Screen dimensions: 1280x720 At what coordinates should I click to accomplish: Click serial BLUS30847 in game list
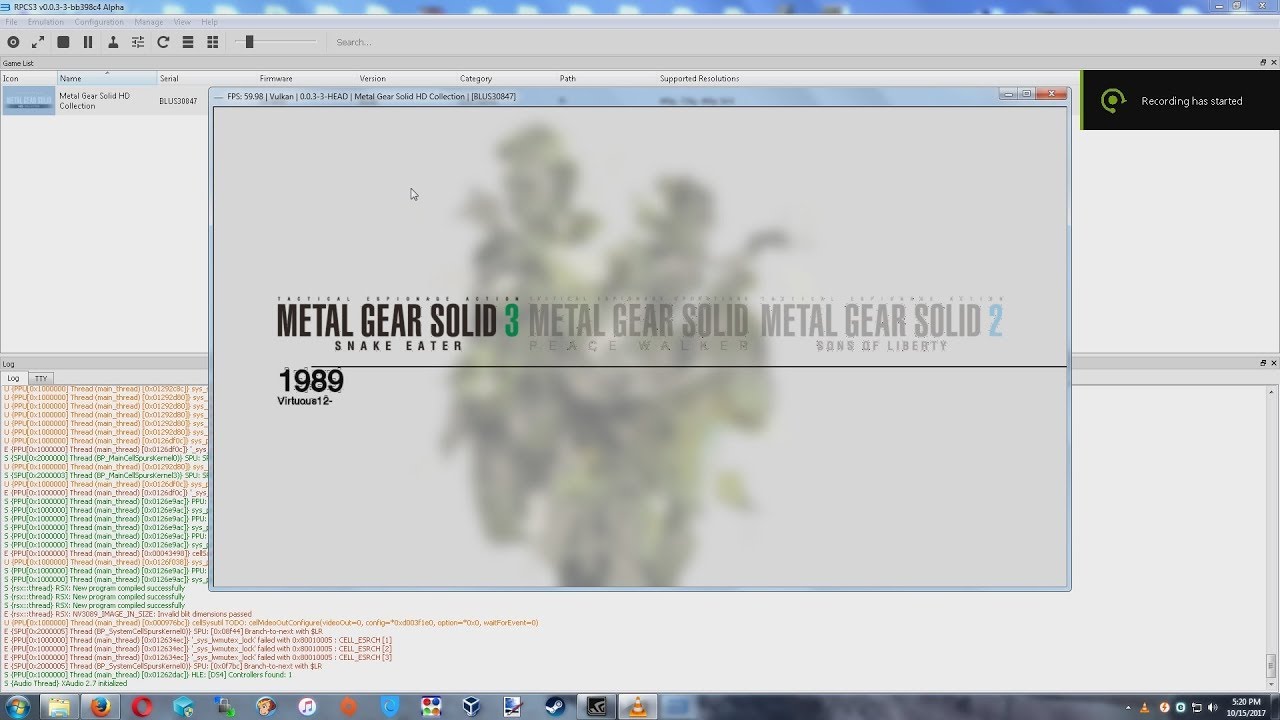pyautogui.click(x=178, y=101)
